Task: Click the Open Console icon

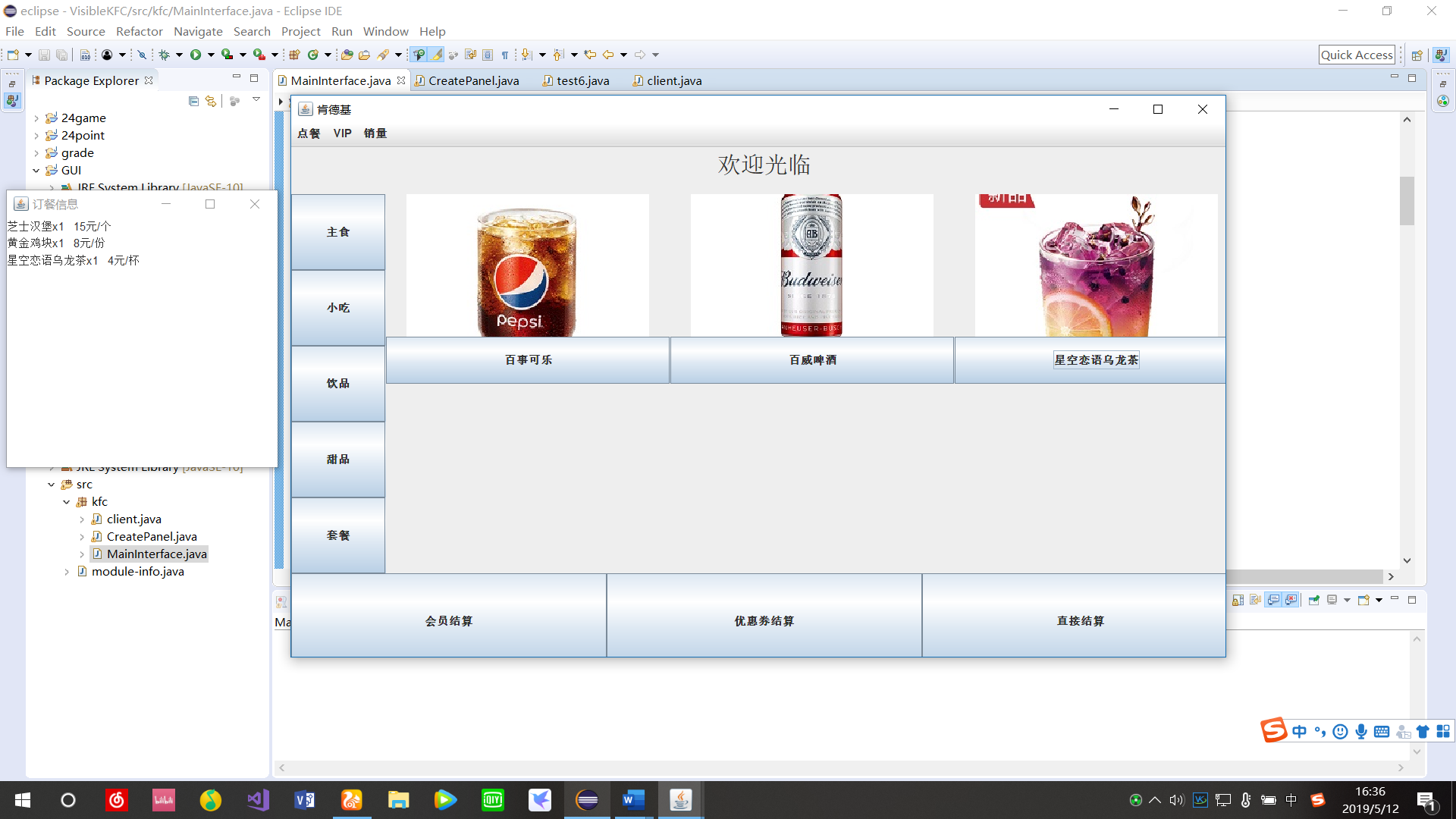Action: (x=1363, y=600)
